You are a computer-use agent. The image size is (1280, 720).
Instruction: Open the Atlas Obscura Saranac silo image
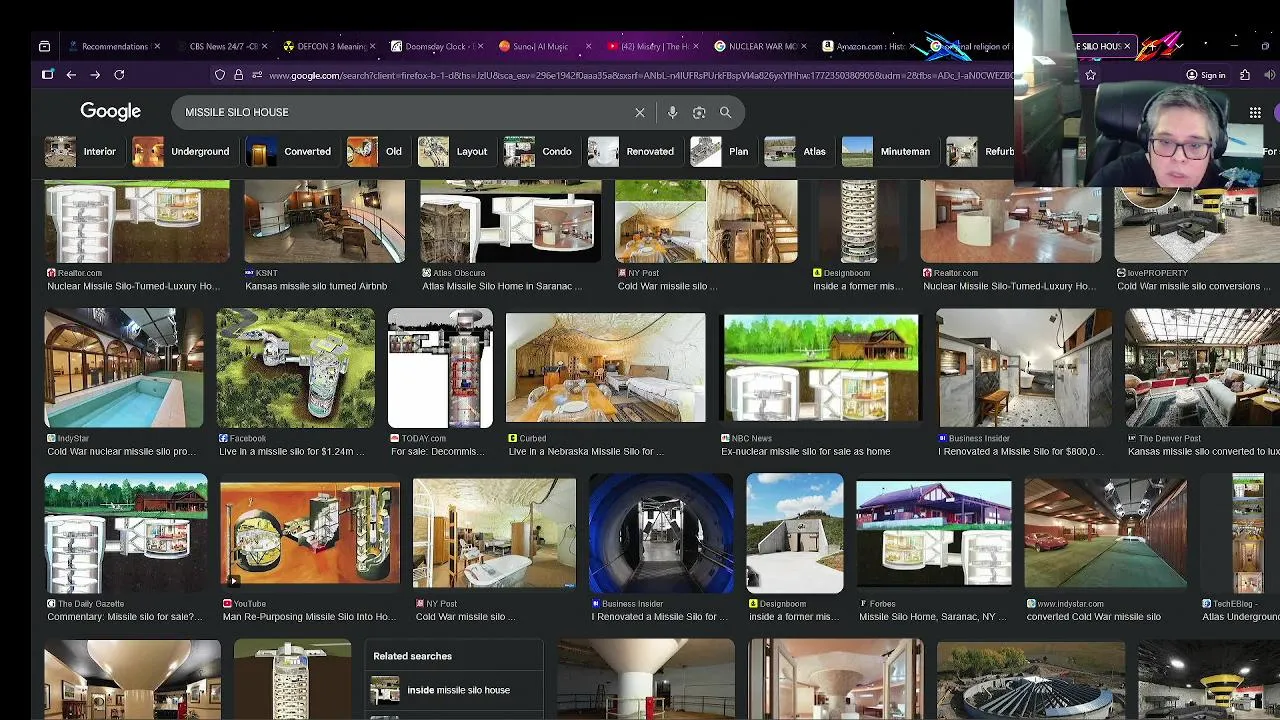(x=510, y=222)
